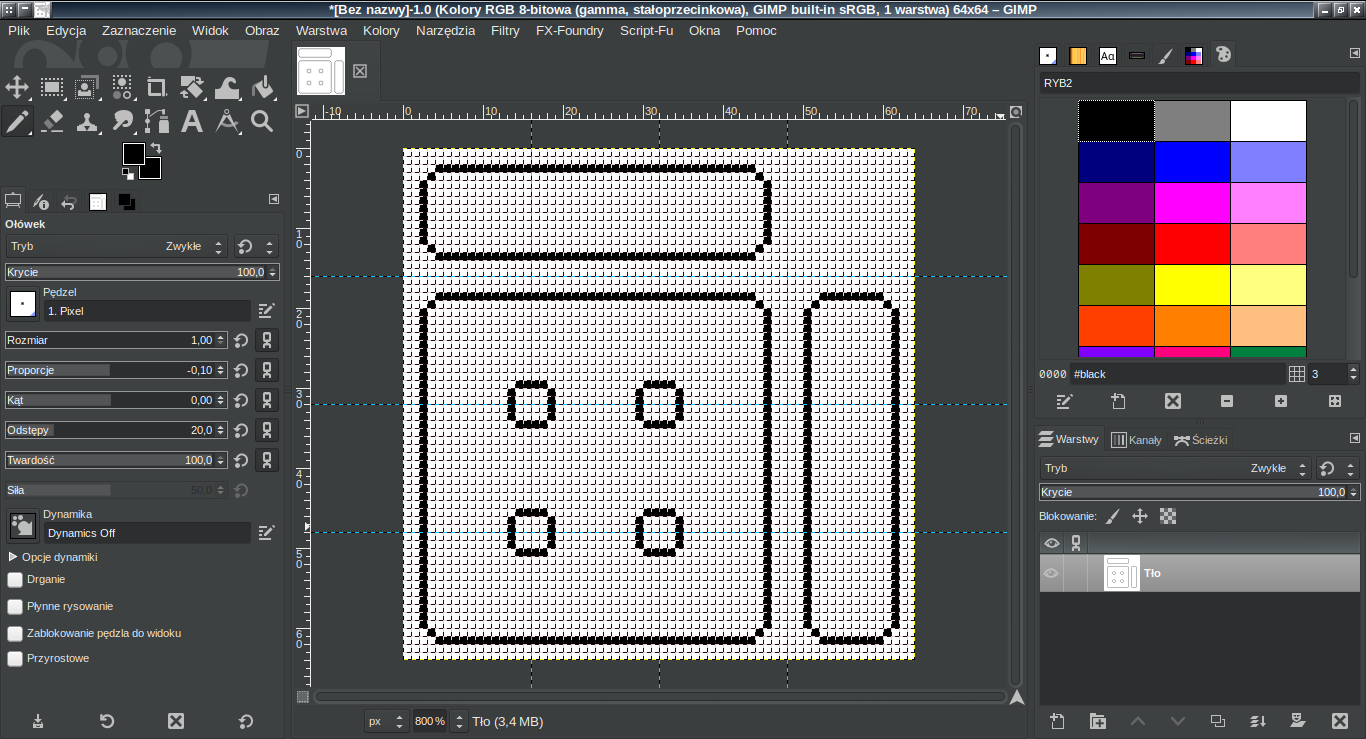Pick the pure red palette swatch
The height and width of the screenshot is (739, 1366).
click(1192, 244)
